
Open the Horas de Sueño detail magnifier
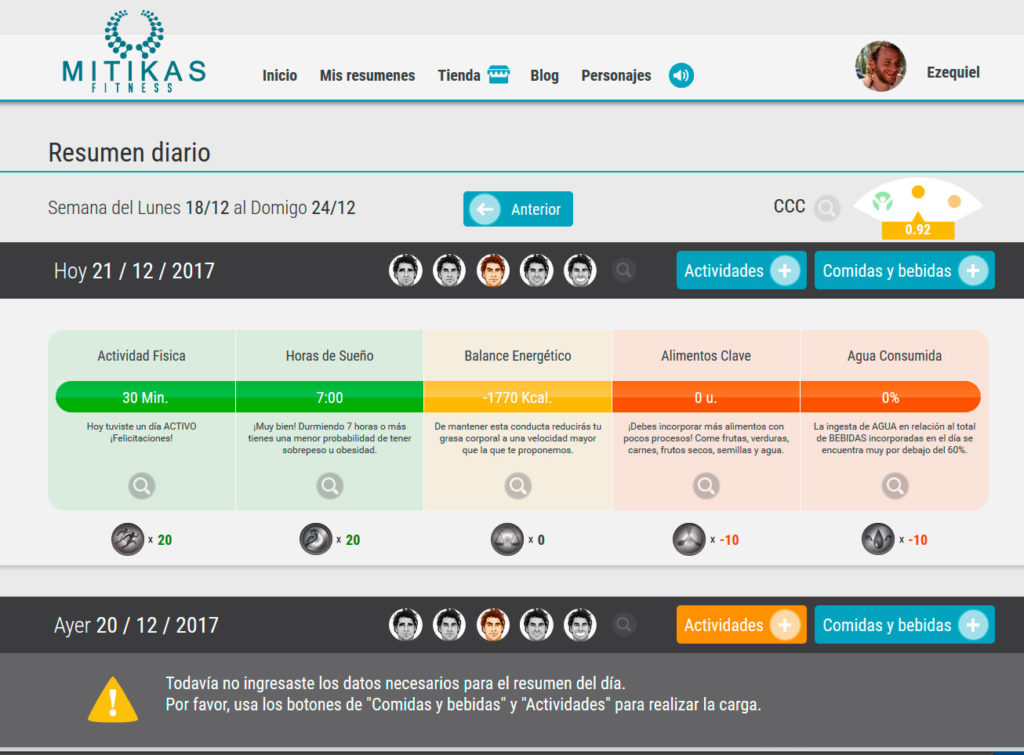(329, 485)
